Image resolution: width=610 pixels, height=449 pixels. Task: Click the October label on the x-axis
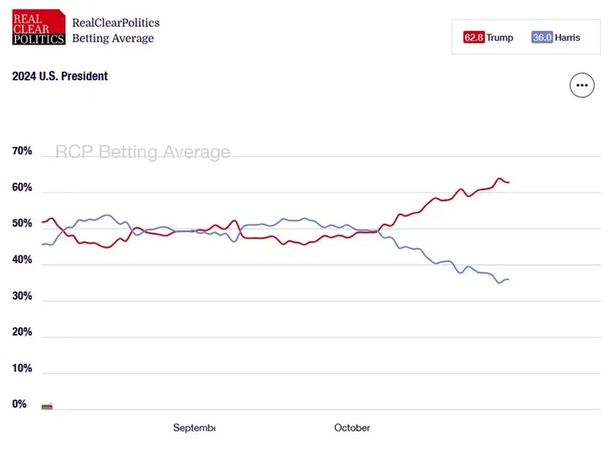[351, 428]
